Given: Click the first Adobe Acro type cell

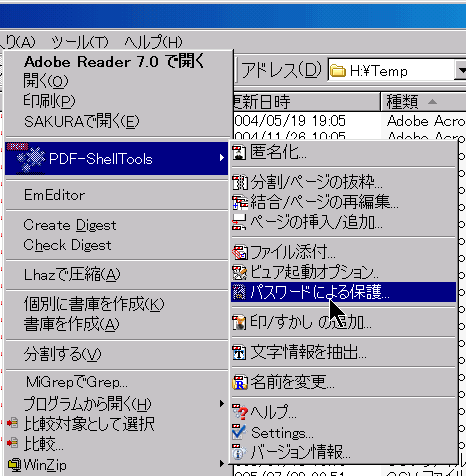Looking at the screenshot, I should pyautogui.click(x=426, y=121).
